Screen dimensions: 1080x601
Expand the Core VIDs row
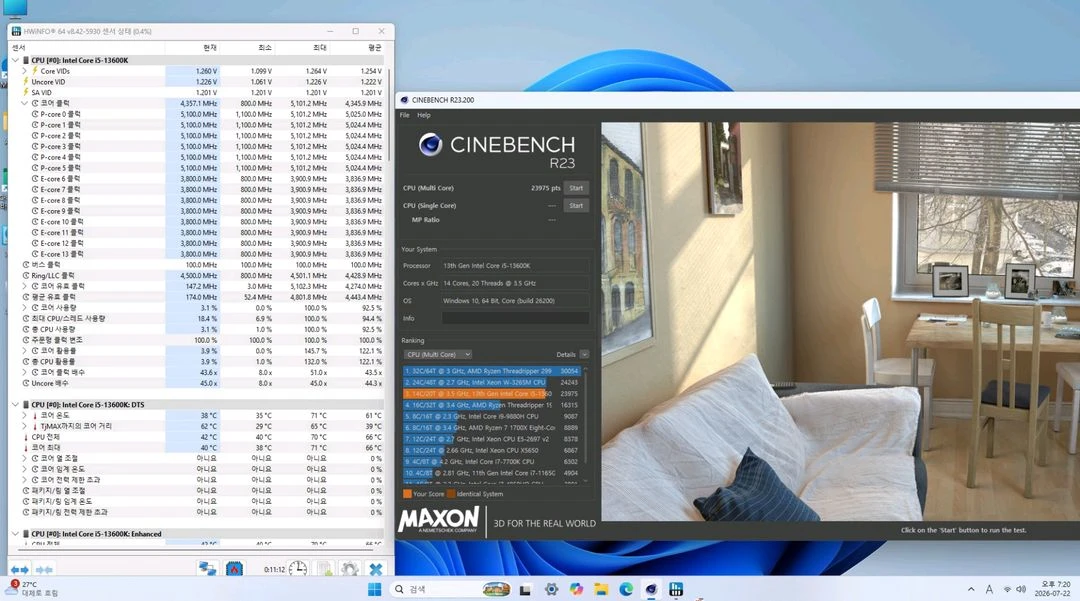tap(24, 71)
